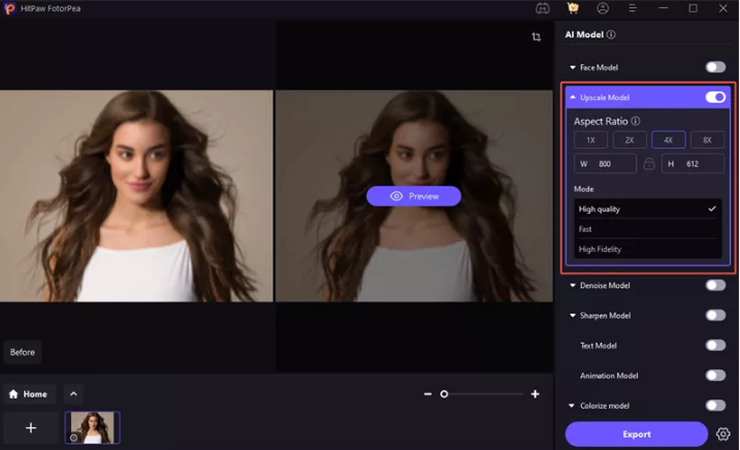Click the HitPaw FotorPea logo icon
Image resolution: width=740 pixels, height=450 pixels.
(x=9, y=8)
